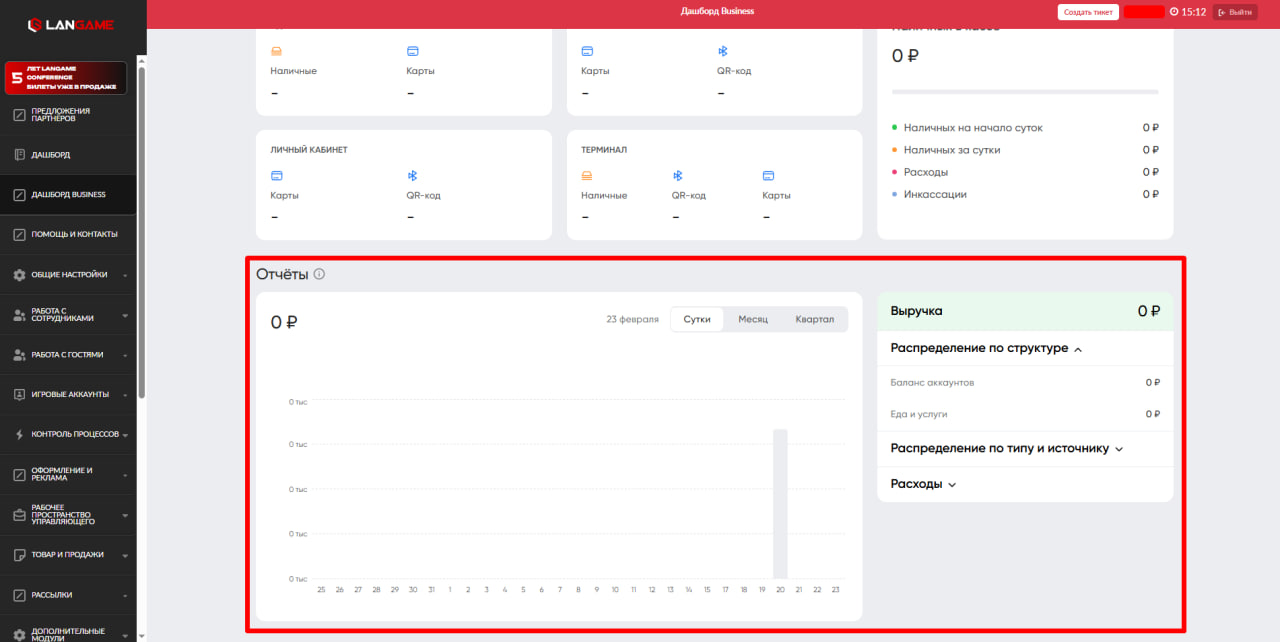Switch report period to Квартал
Screen dimensions: 1280x642
point(814,319)
